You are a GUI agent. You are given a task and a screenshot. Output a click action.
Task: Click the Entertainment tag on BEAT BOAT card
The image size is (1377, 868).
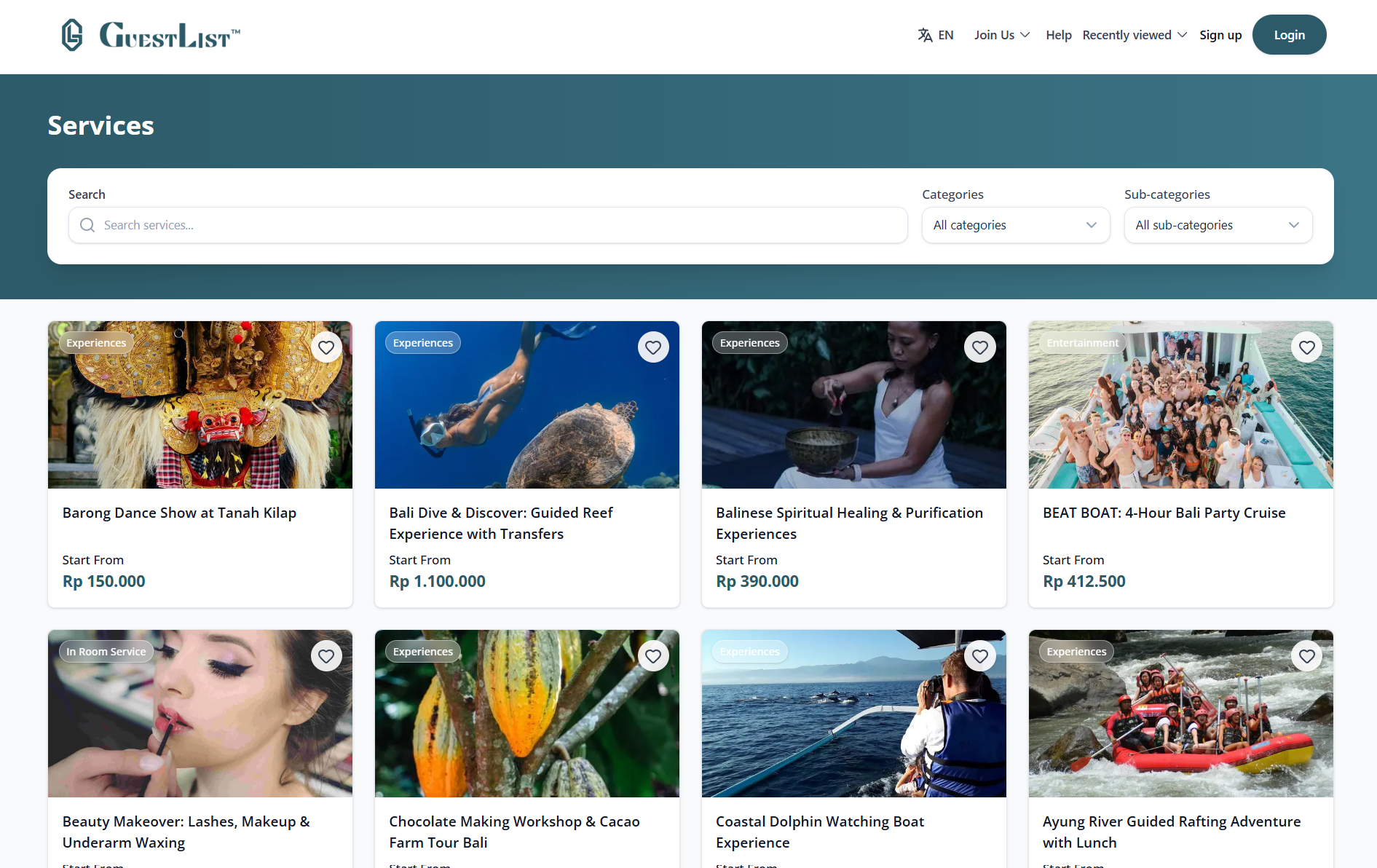click(1083, 343)
